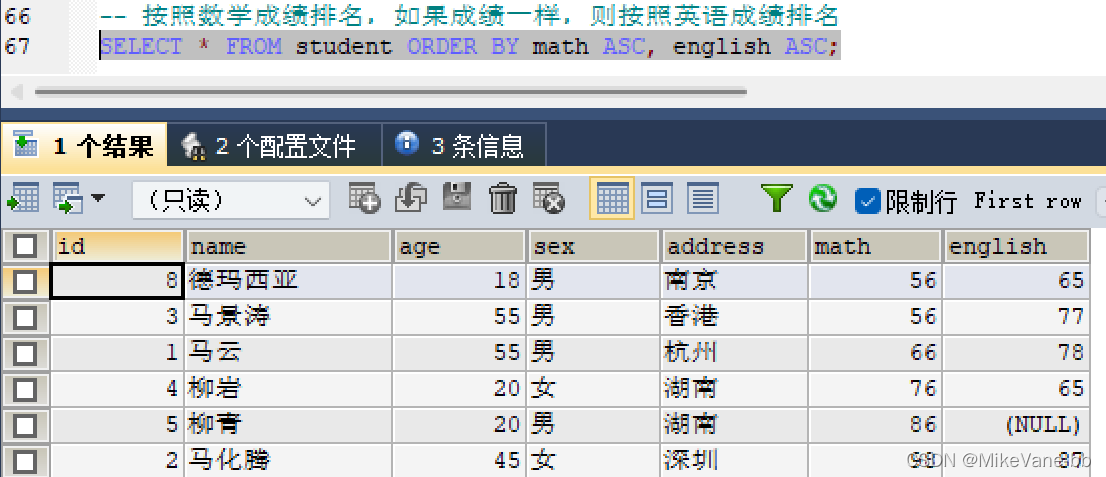This screenshot has width=1106, height=477.
Task: Click the comment on line 66
Action: pyautogui.click(x=469, y=15)
